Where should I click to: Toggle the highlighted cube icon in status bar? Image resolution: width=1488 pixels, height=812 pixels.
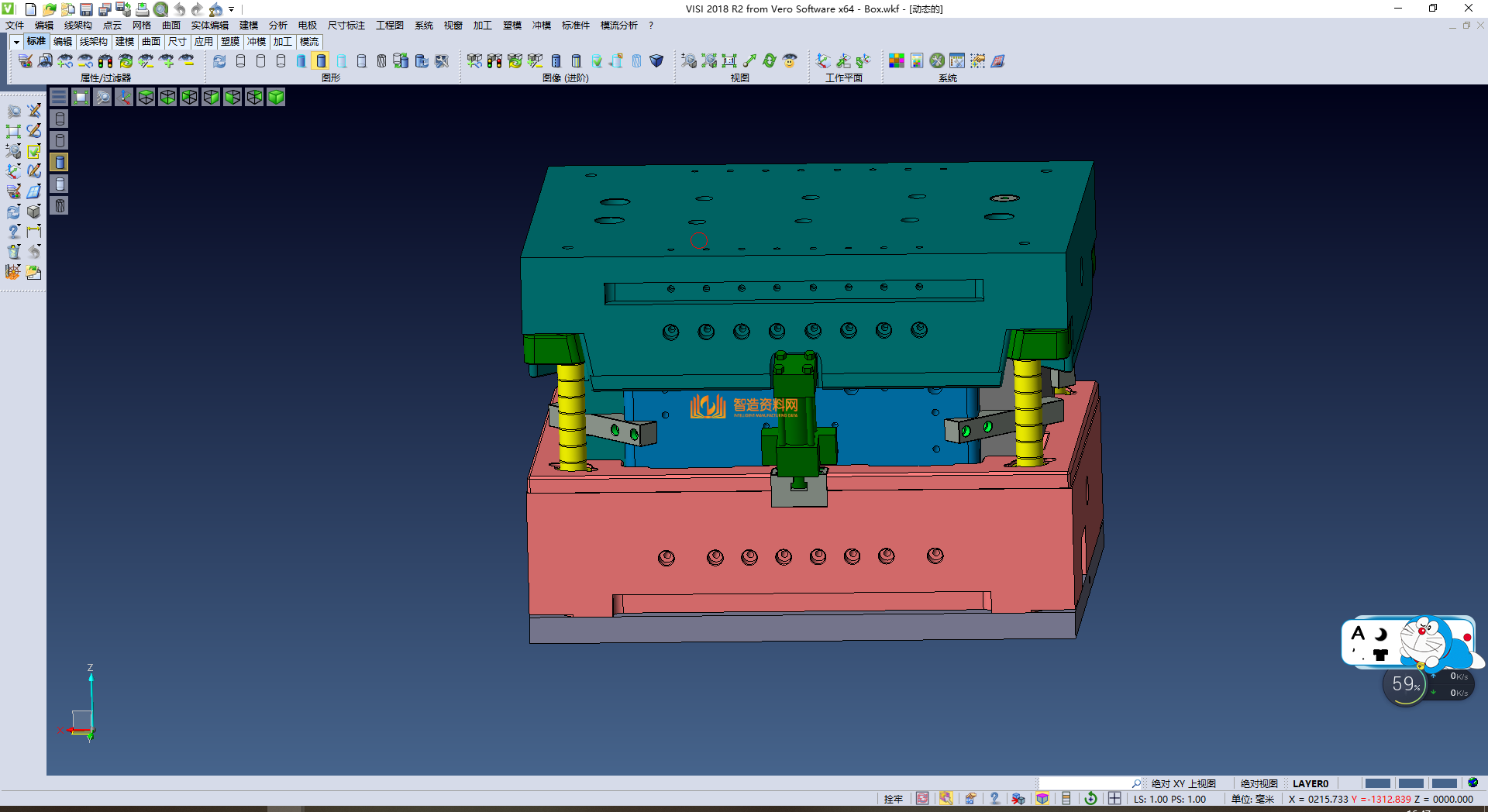[1042, 799]
